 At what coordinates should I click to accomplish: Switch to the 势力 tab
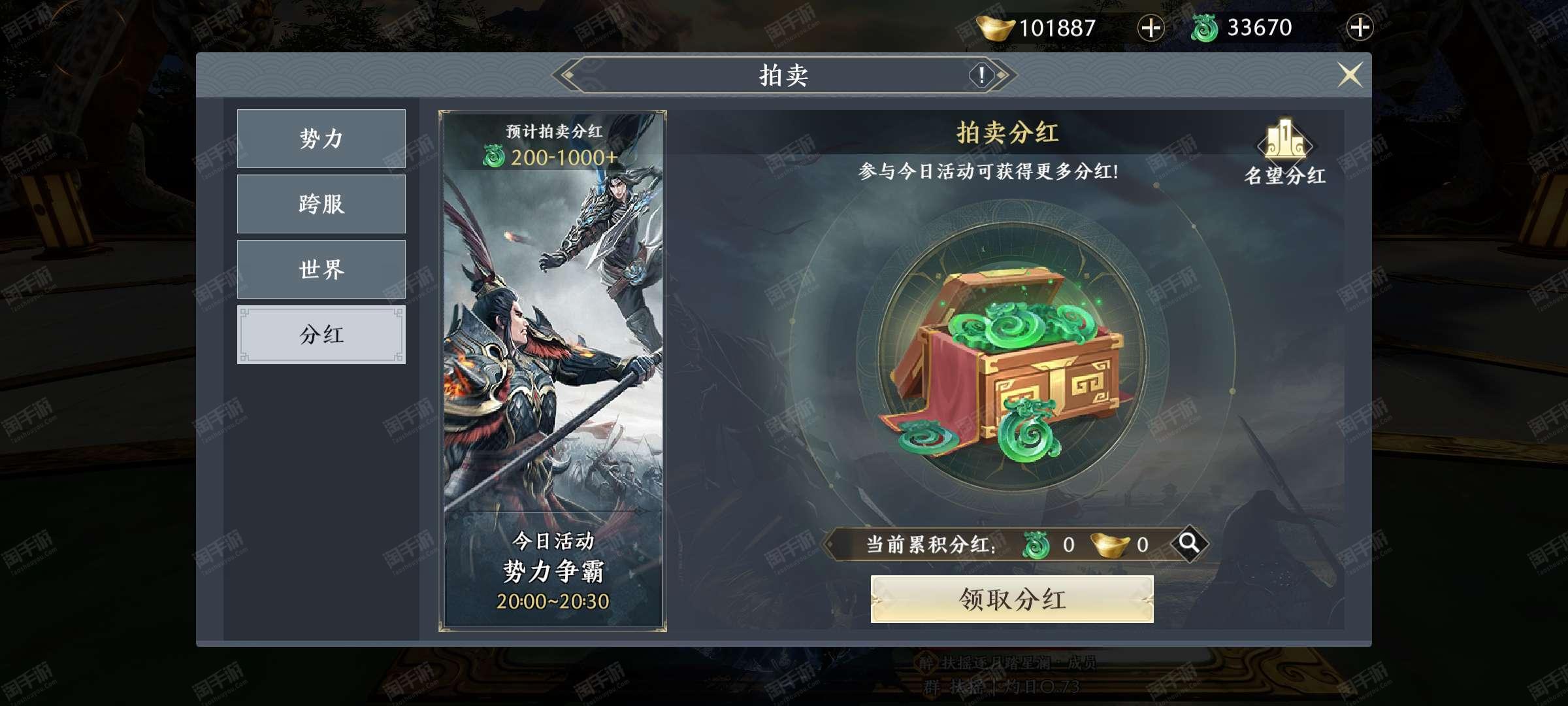pyautogui.click(x=321, y=139)
